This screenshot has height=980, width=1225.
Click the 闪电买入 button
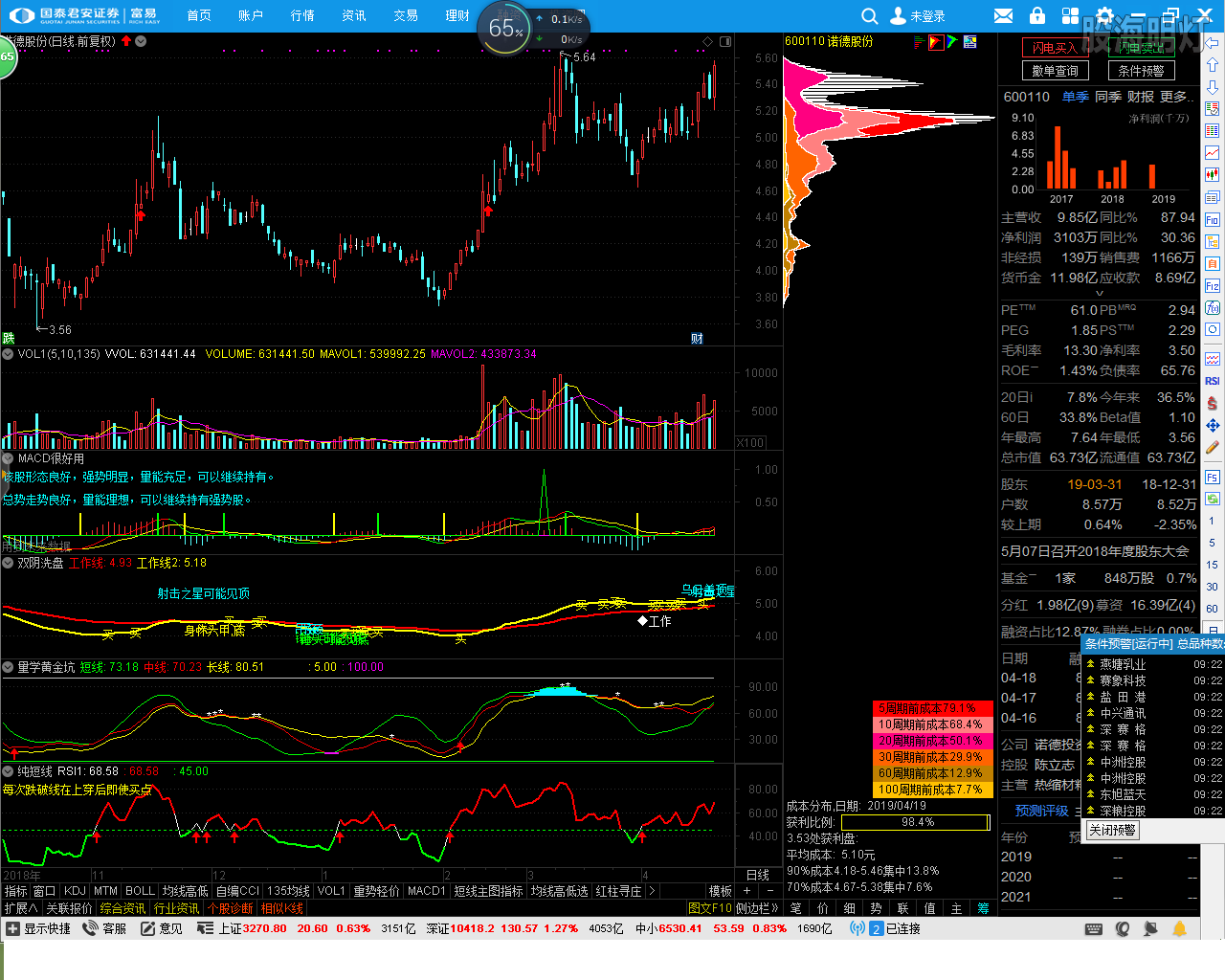pyautogui.click(x=1054, y=48)
